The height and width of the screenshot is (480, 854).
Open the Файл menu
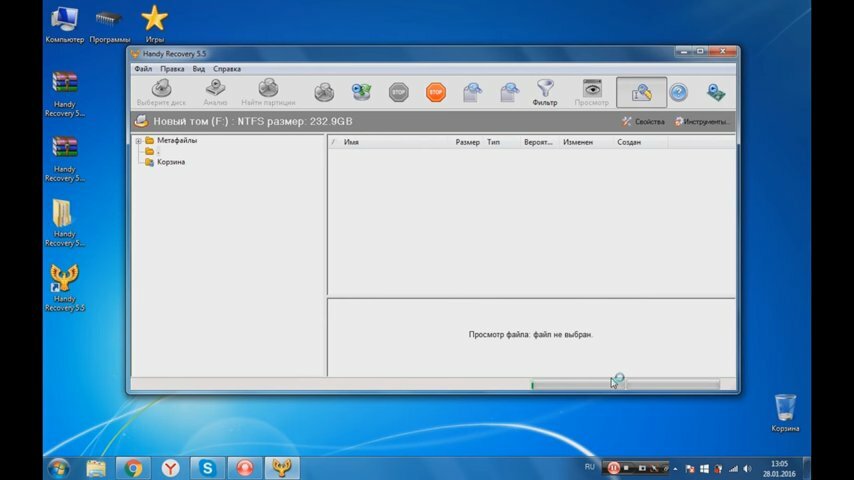pos(143,69)
